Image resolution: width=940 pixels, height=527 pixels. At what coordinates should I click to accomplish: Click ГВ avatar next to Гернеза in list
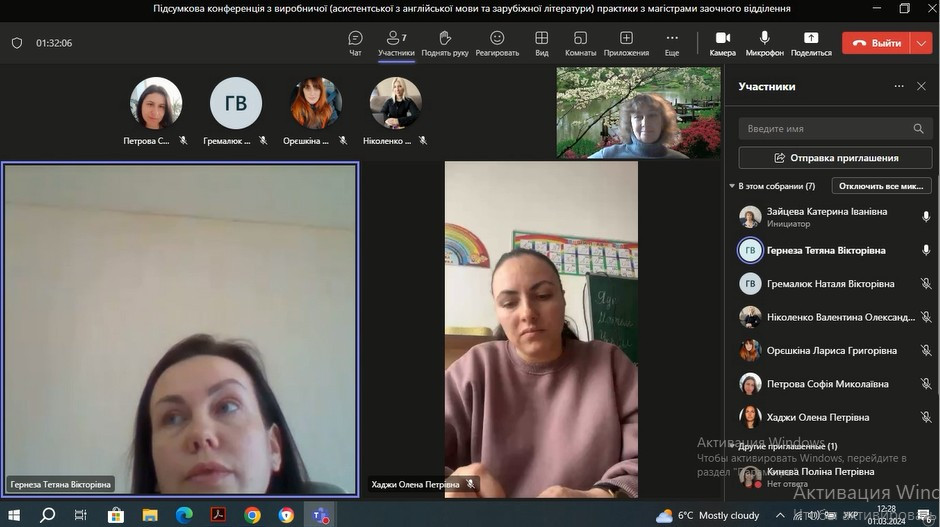tap(749, 251)
